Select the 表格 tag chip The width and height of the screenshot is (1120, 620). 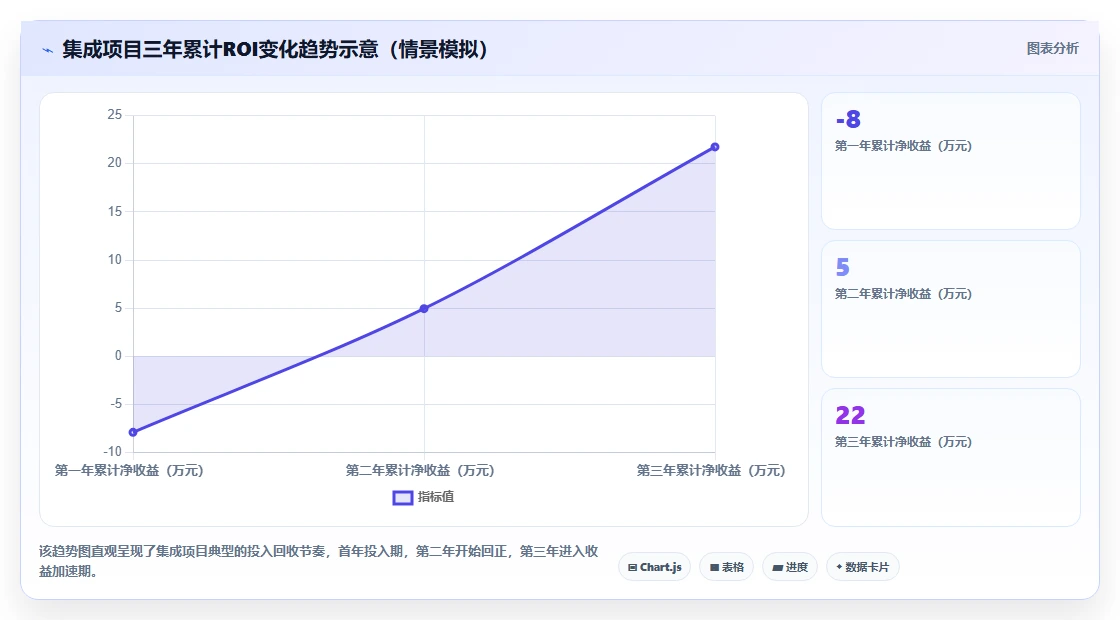[726, 567]
